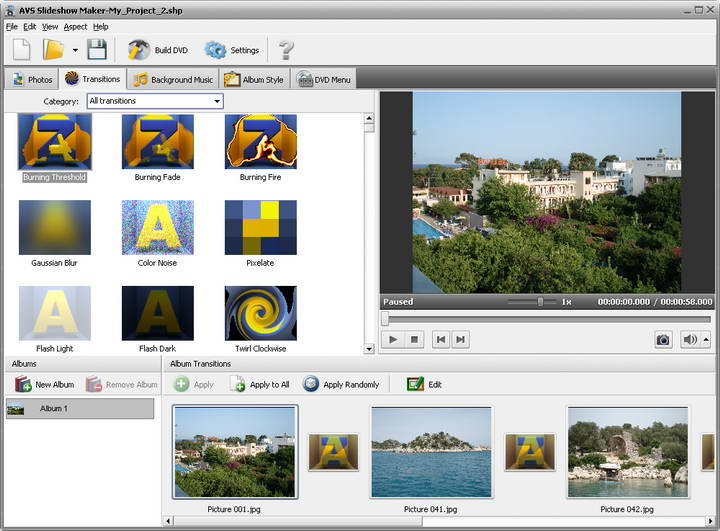Screen dimensions: 720x531
Task: Select the Burning Fade transition
Action: click(158, 148)
